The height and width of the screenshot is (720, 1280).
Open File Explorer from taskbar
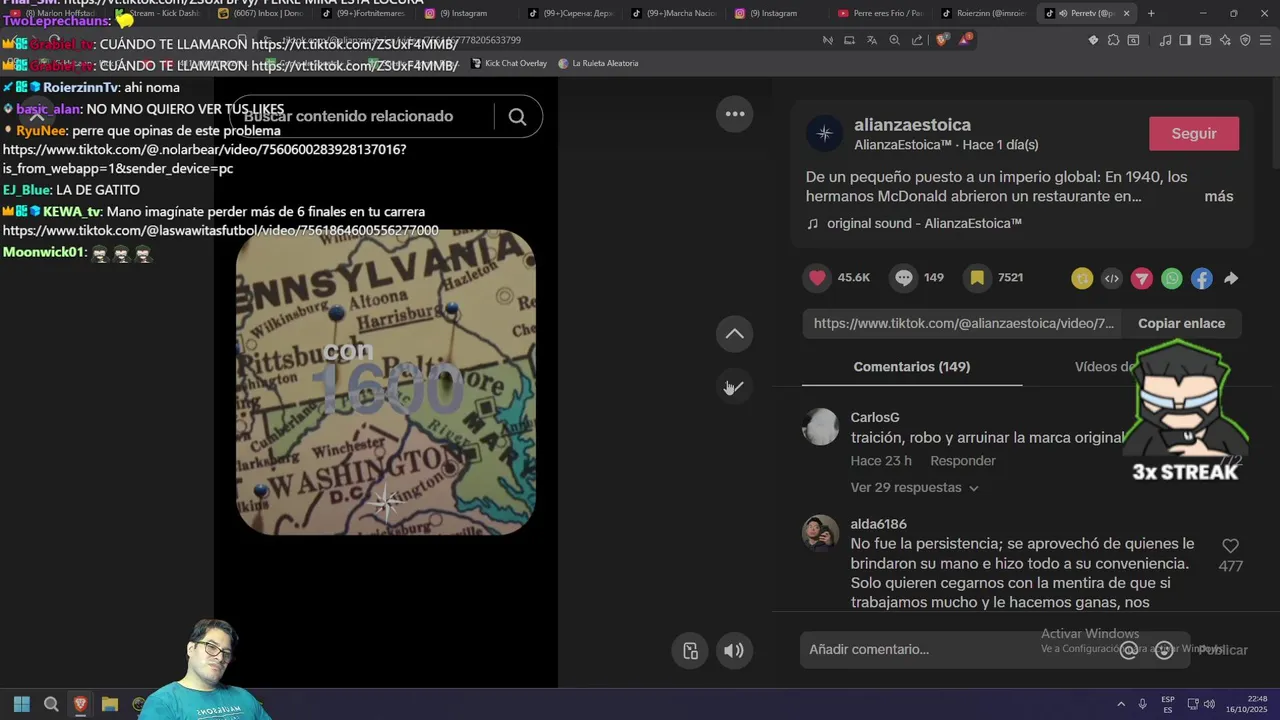[110, 704]
